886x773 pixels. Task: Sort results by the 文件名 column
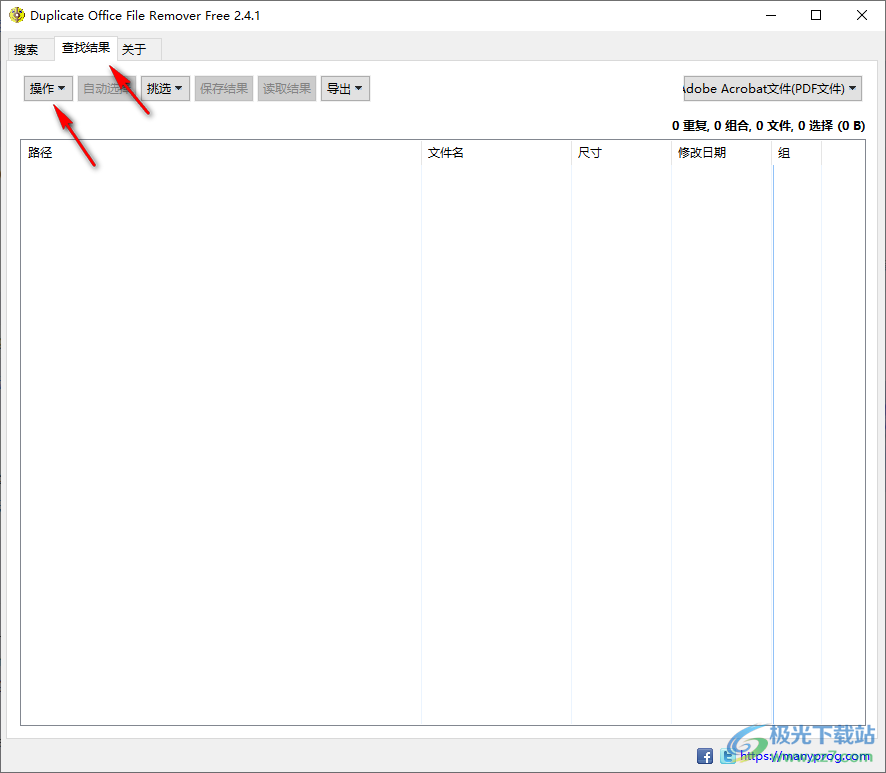coord(446,152)
